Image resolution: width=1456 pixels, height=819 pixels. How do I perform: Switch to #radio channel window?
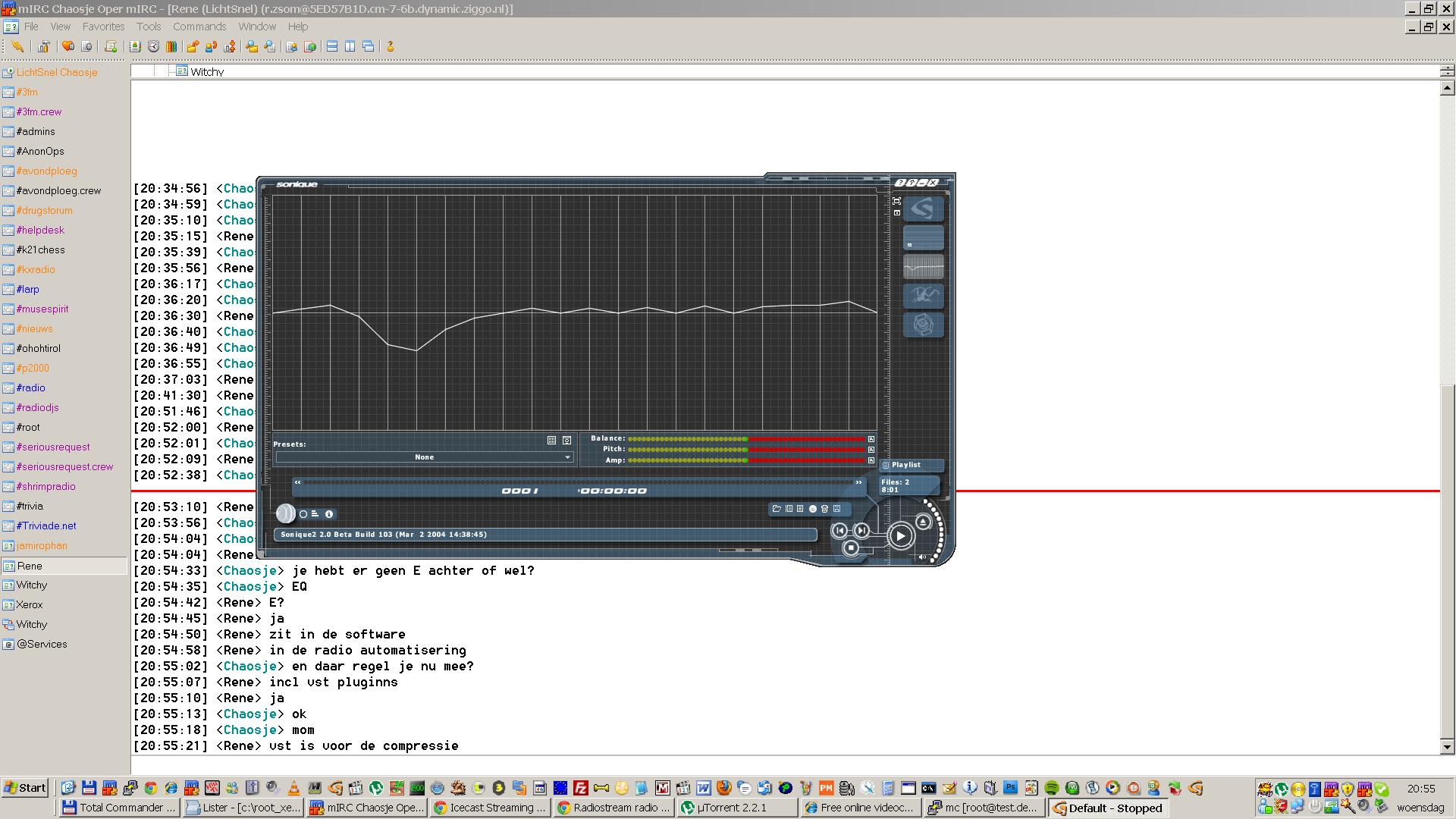coord(30,388)
